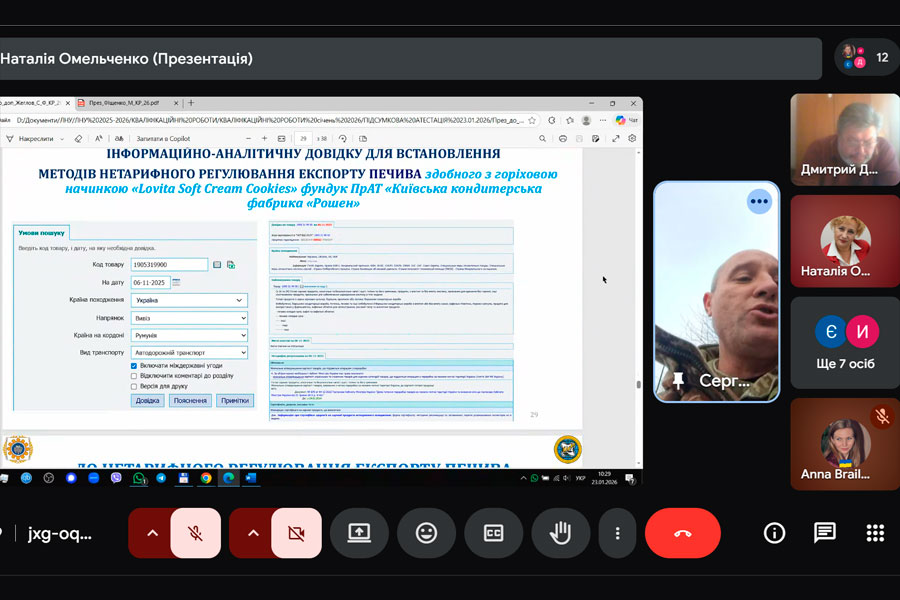The height and width of the screenshot is (600, 900).
Task: Toggle 'Включати міждержавні угоди' checkbox
Action: [x=134, y=366]
